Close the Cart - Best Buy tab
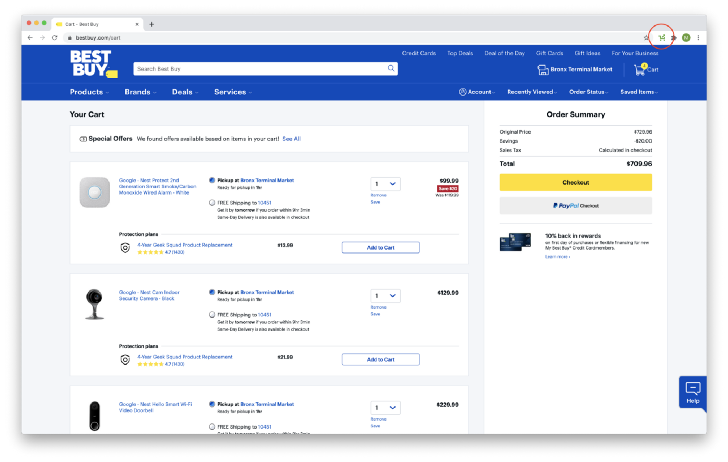The image size is (728, 462). pyautogui.click(x=137, y=24)
